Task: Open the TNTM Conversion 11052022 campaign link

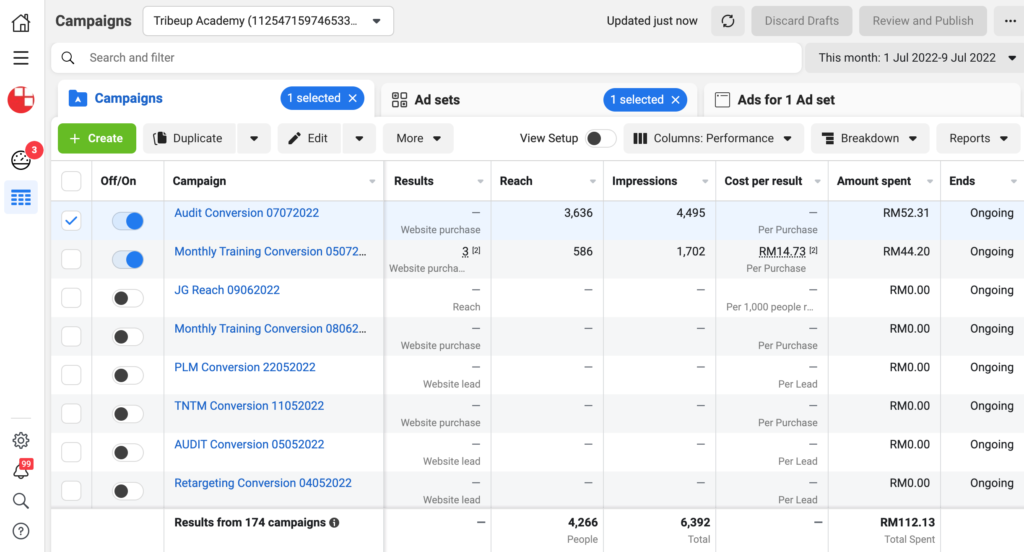Action: (x=249, y=406)
